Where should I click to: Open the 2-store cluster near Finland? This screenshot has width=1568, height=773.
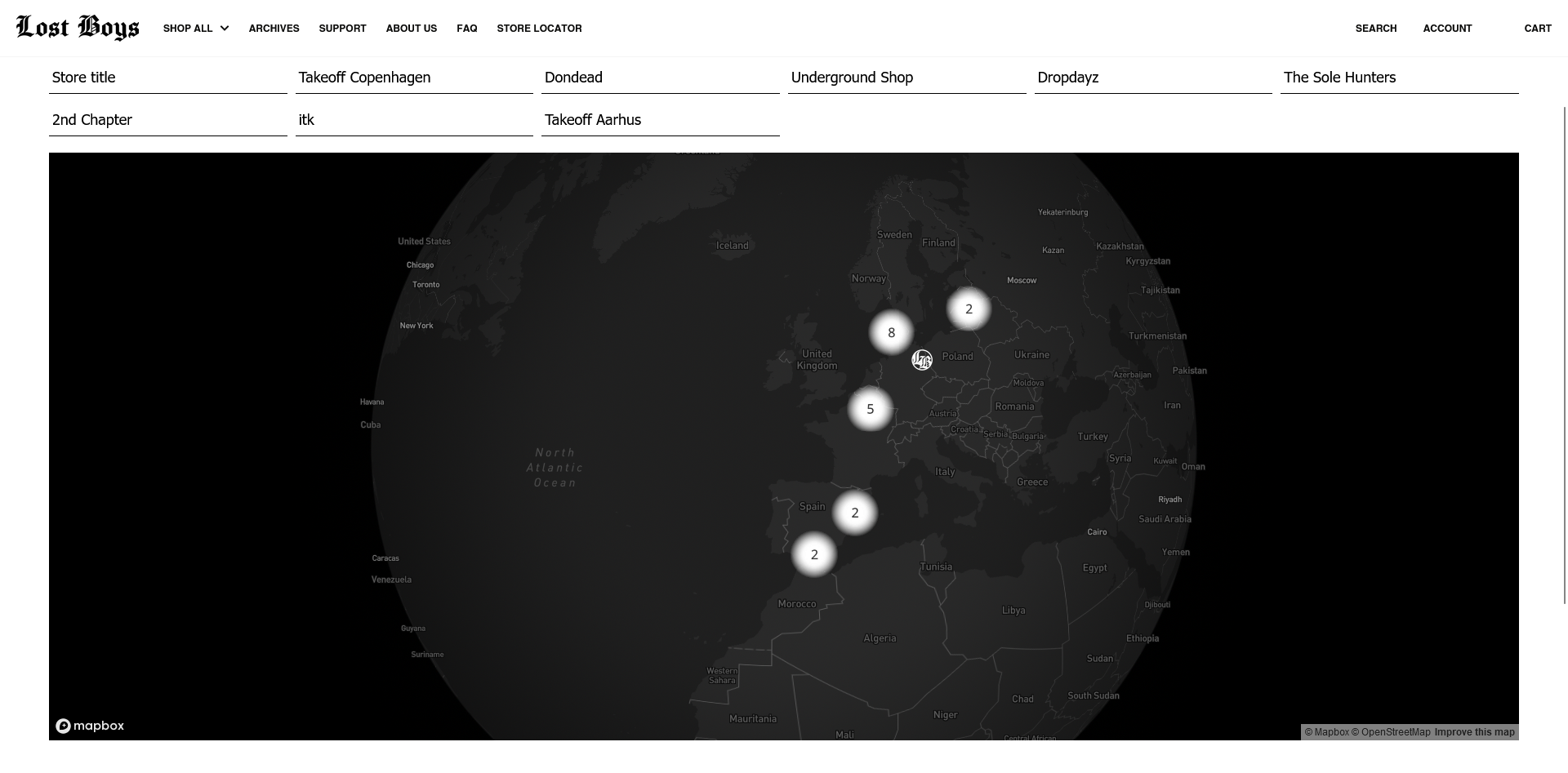[969, 309]
